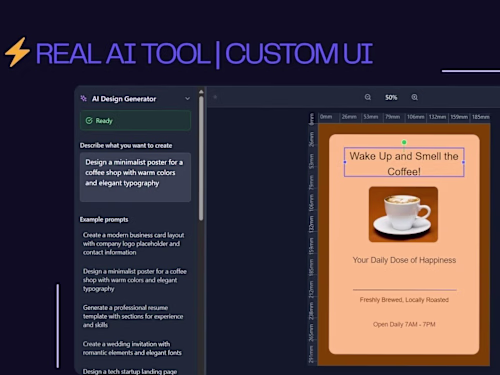Select the coffee cup image on poster
This screenshot has height=375, width=500.
pyautogui.click(x=403, y=214)
